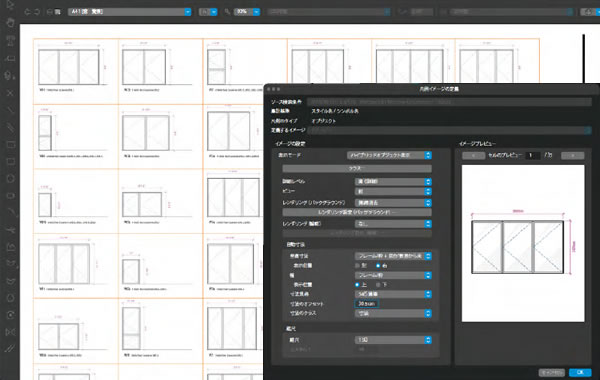
Task: Click the OK button
Action: point(580,372)
